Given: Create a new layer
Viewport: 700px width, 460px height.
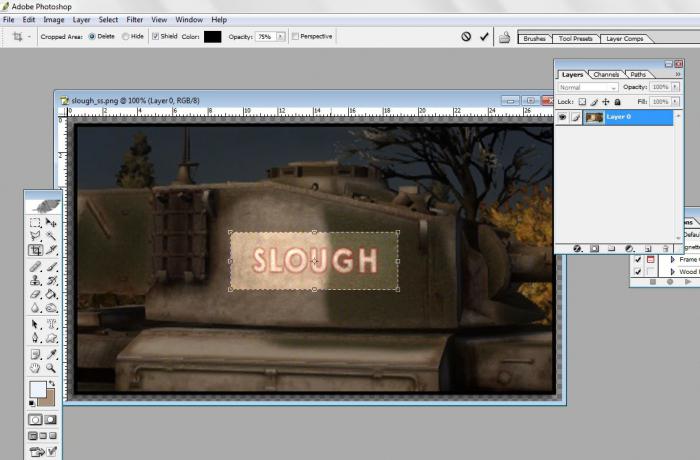Looking at the screenshot, I should tap(648, 248).
